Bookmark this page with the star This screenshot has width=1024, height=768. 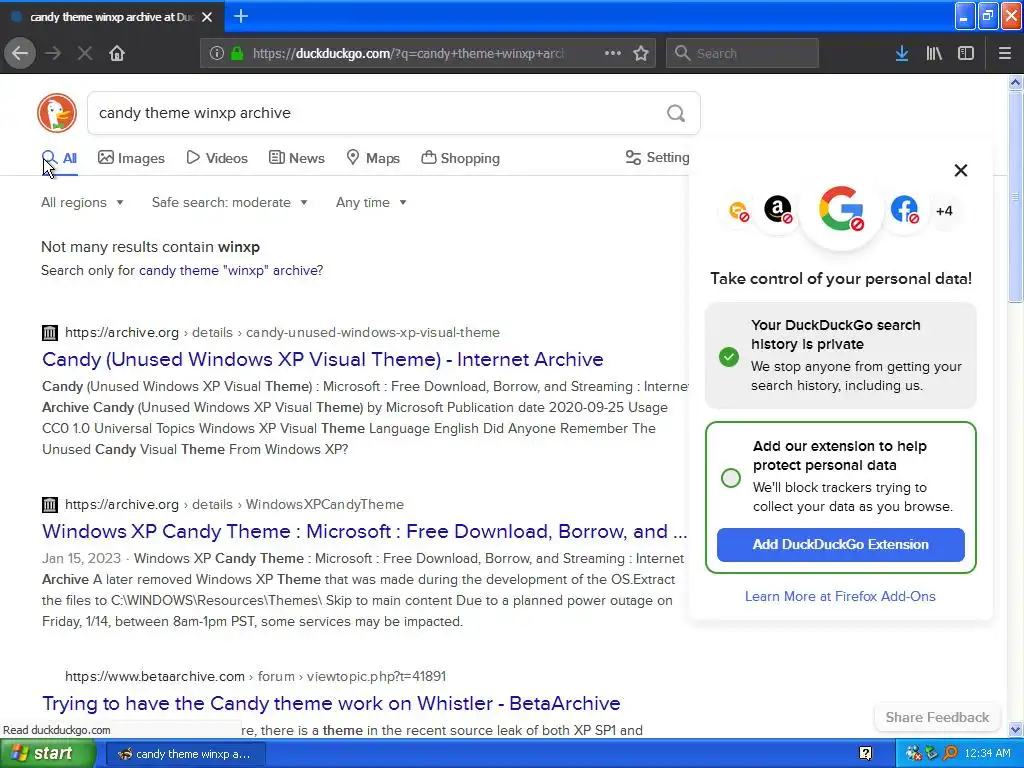tap(641, 54)
